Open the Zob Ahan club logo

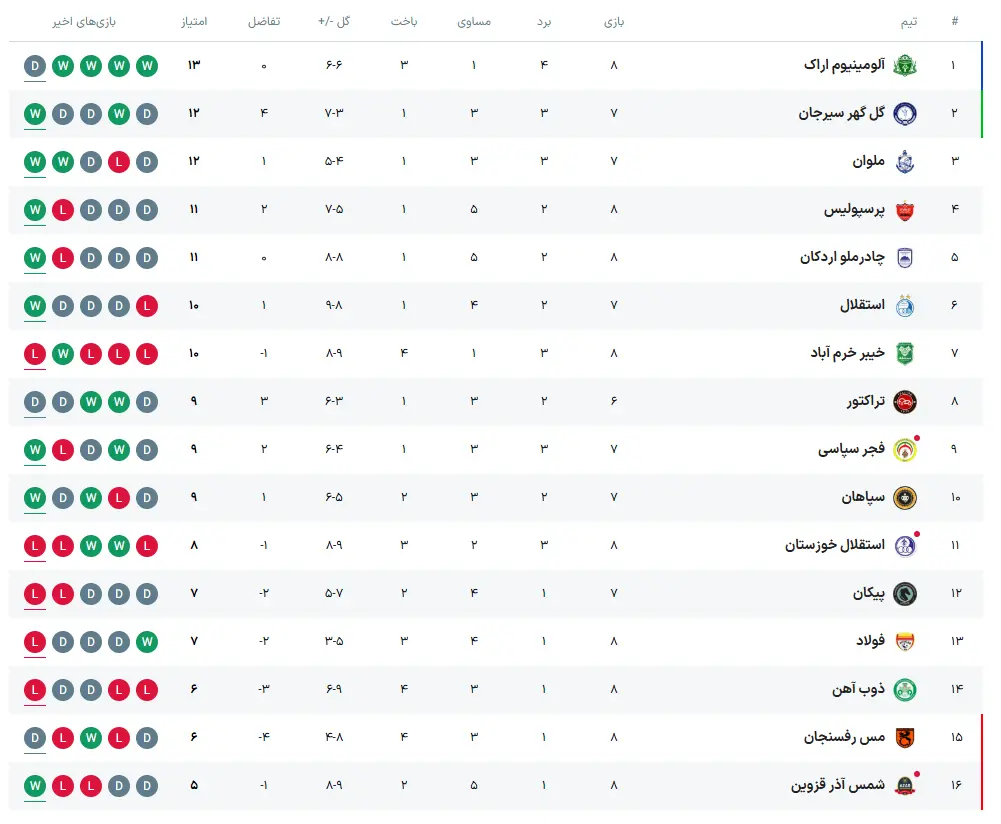[x=904, y=689]
